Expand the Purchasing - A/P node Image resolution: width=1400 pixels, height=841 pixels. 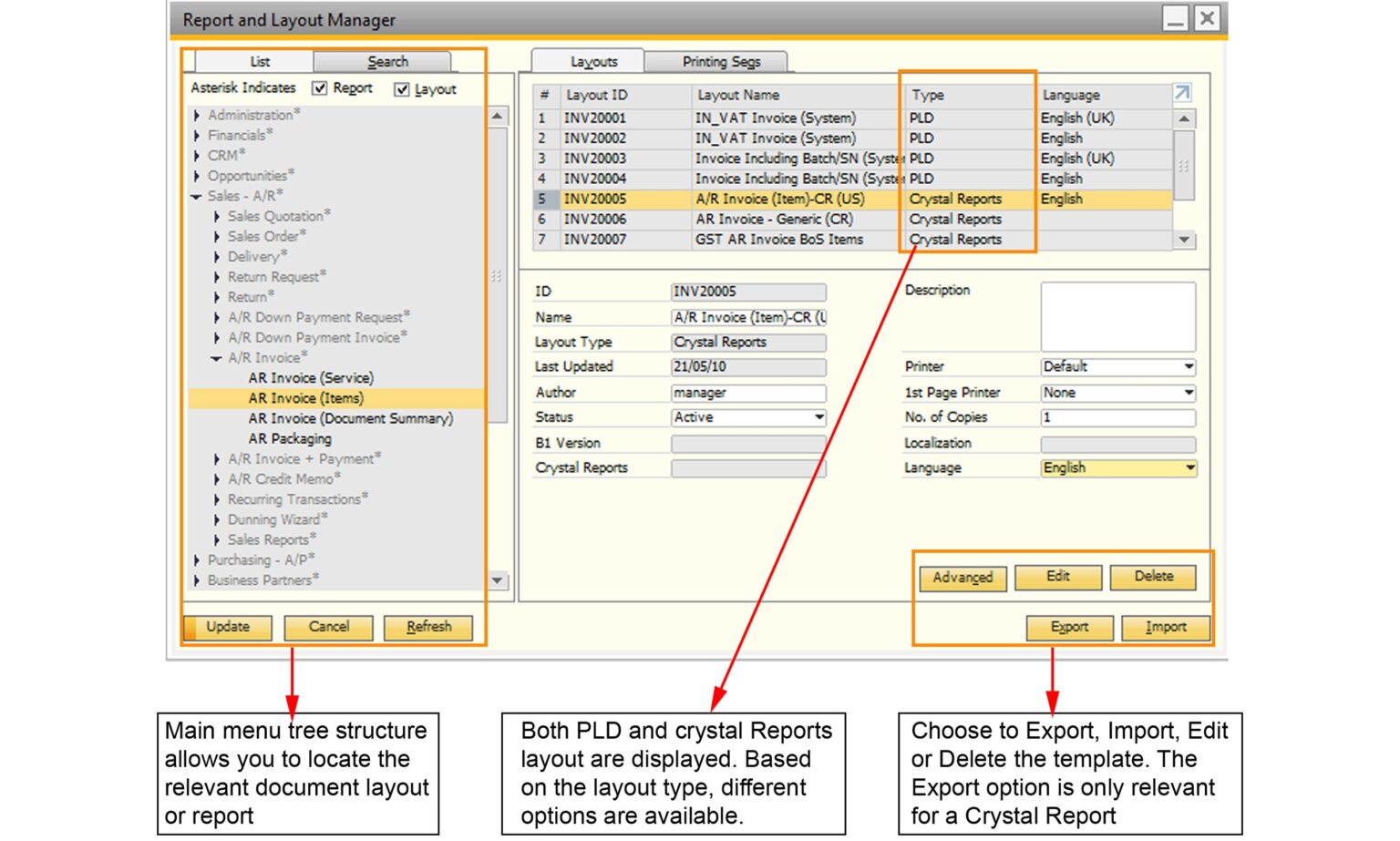197,560
